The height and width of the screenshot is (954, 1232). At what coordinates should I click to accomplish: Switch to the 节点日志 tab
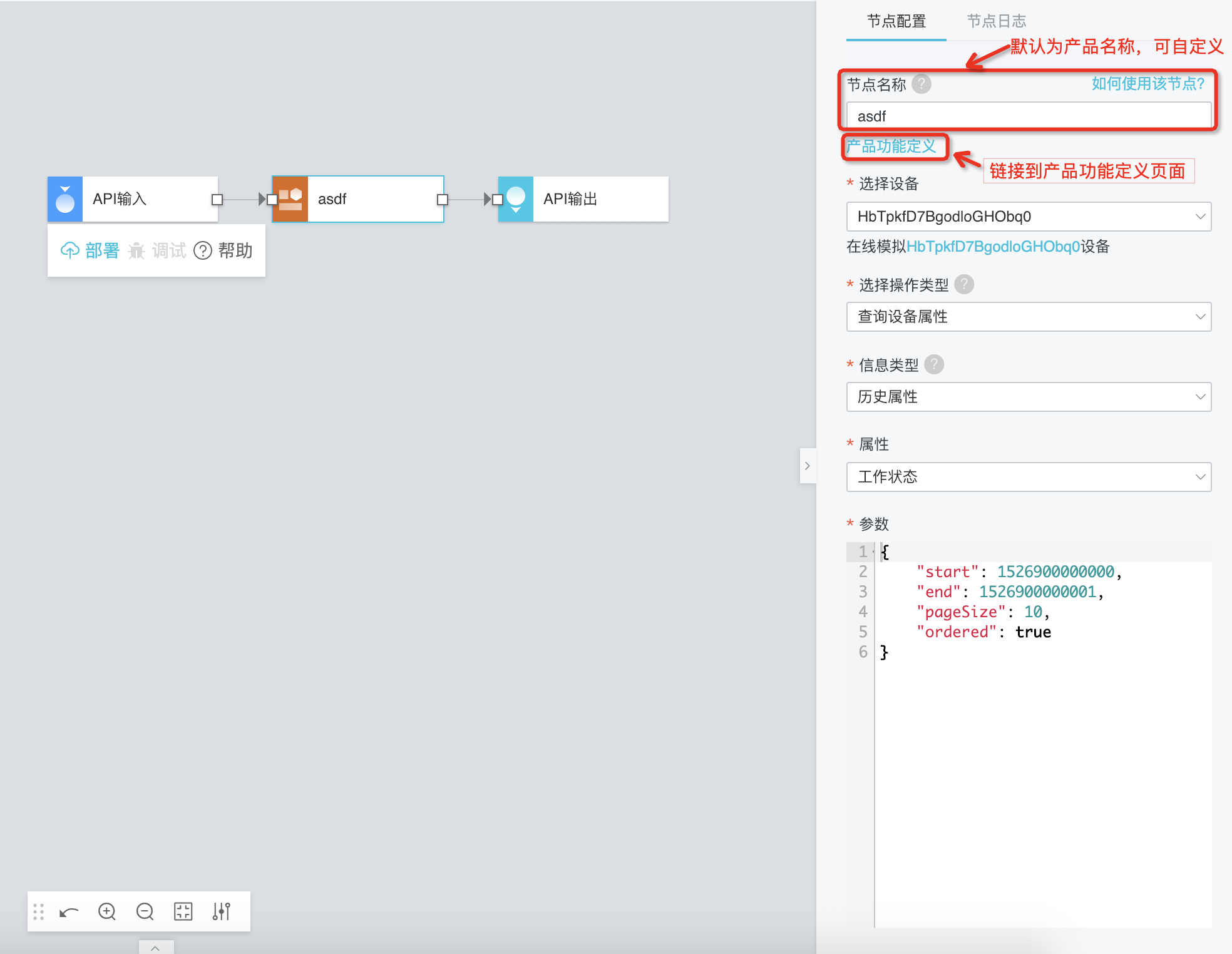(x=996, y=21)
